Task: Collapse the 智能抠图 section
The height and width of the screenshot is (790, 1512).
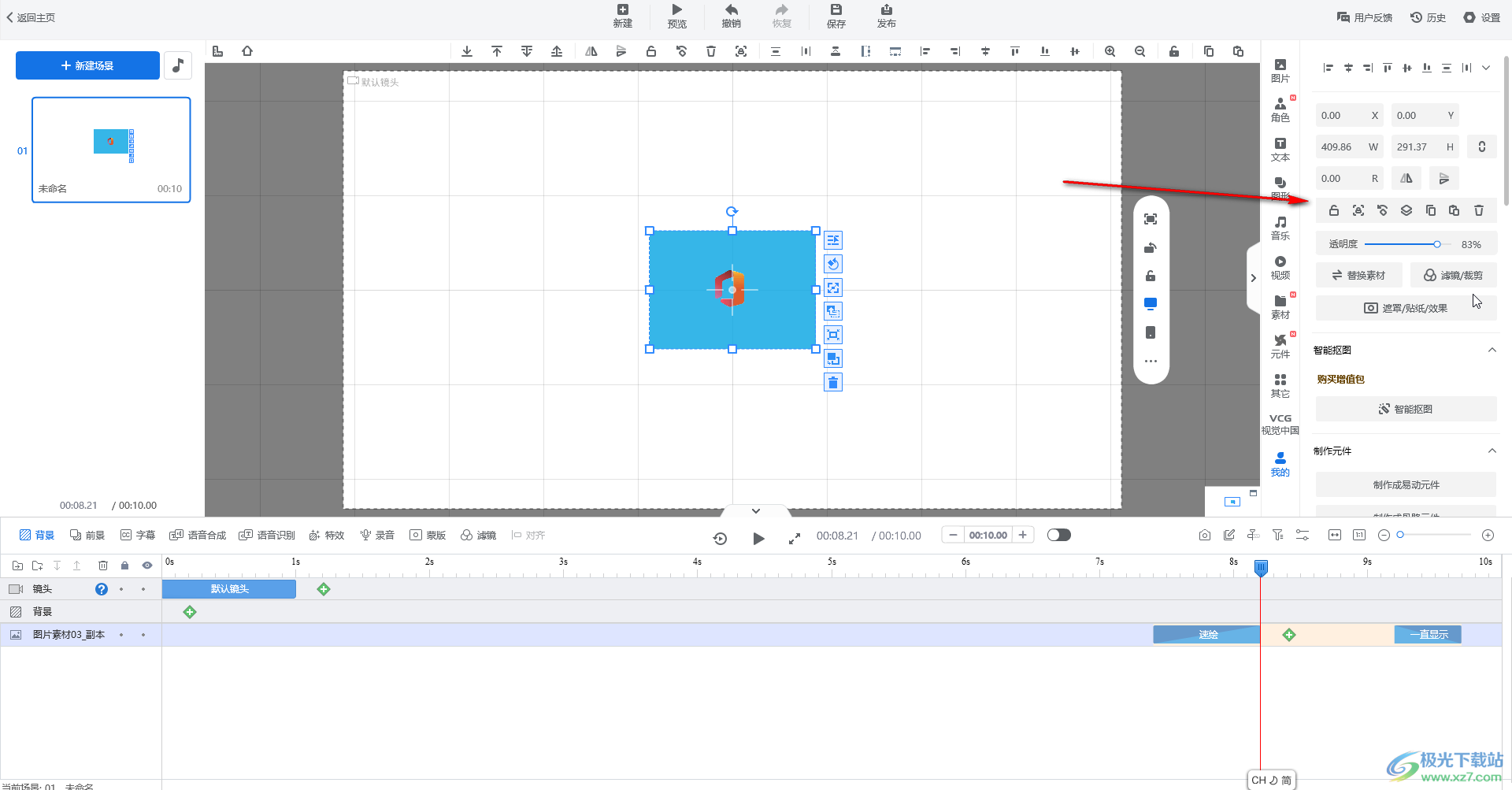Action: coord(1492,350)
